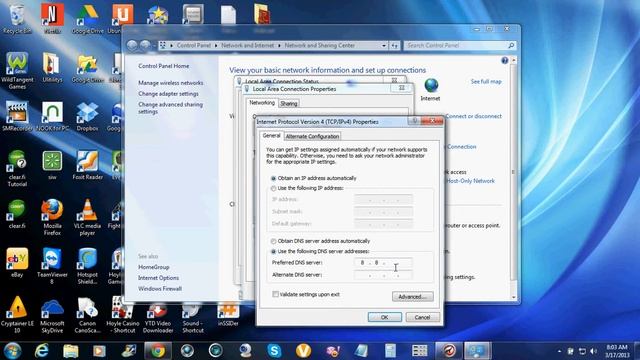Screen dimensions: 640x360
Task: Open the siw desktop icon
Action: [52, 165]
